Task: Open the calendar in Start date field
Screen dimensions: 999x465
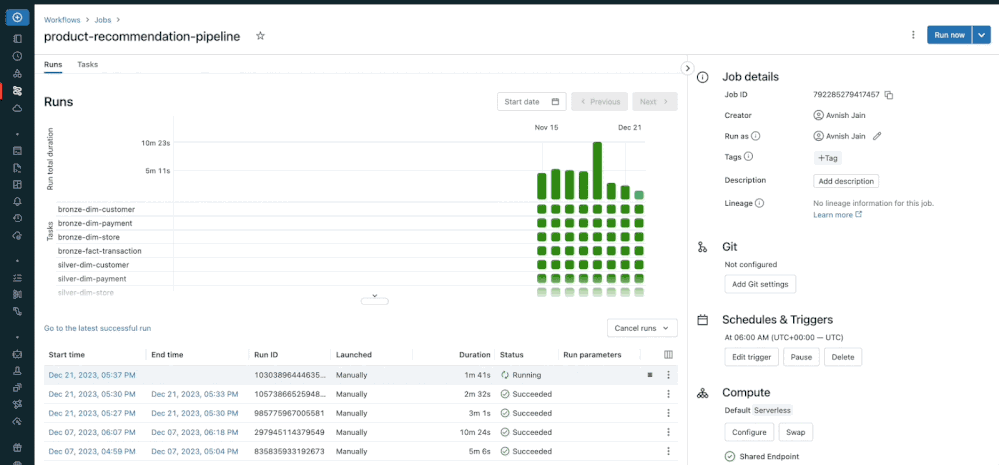Action: pos(556,102)
